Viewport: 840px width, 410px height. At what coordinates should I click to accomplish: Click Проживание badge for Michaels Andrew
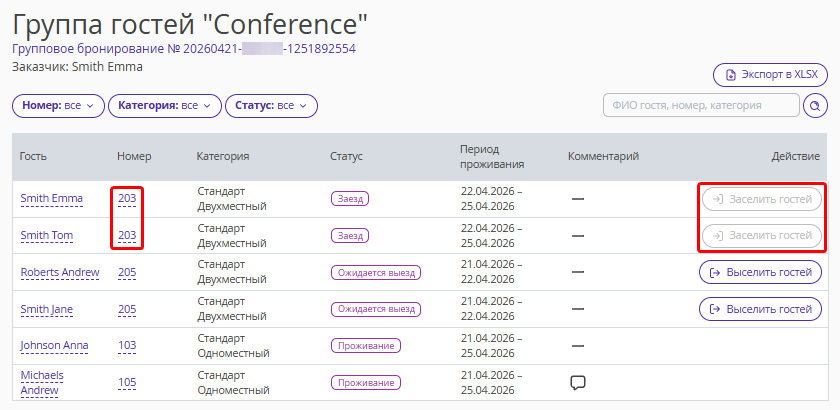click(x=366, y=383)
